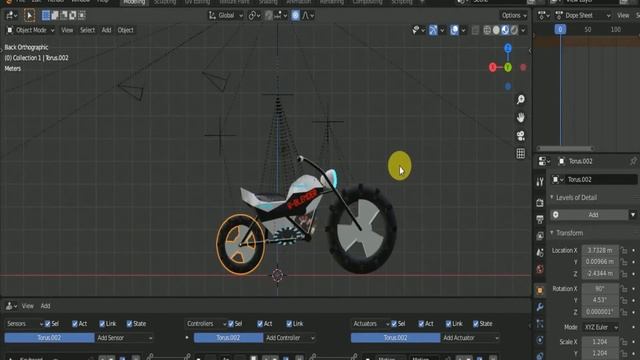Click the green Y axis on navigation gizmo
Screen dimensions: 640x360
[508, 67]
